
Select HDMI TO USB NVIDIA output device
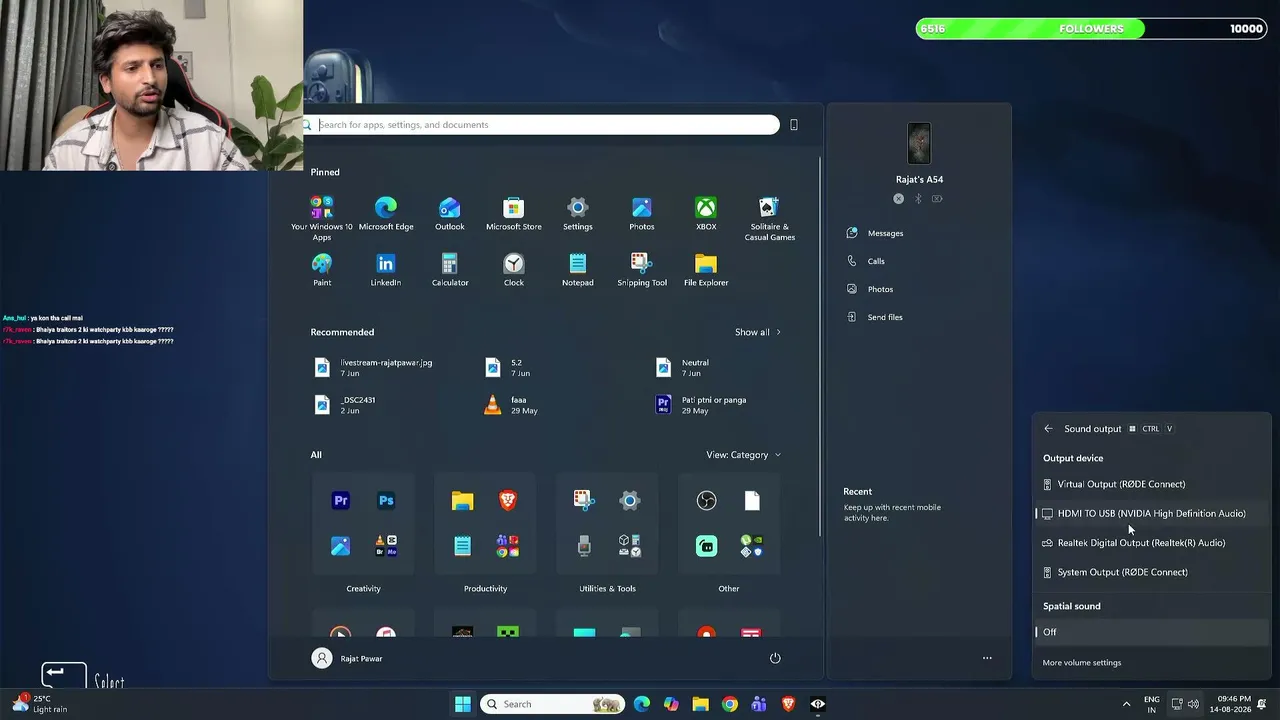[x=1152, y=513]
